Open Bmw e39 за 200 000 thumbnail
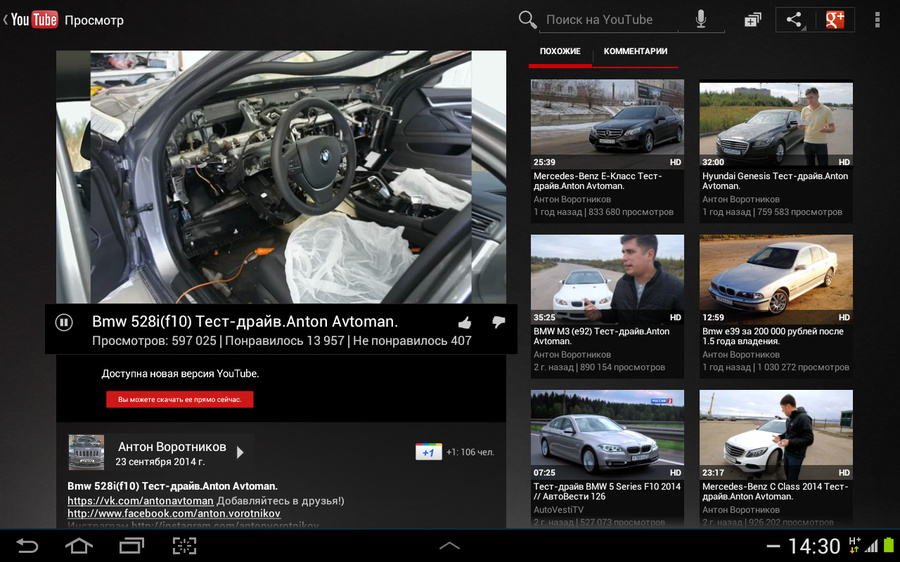Screen dimensions: 900x562 [776, 278]
